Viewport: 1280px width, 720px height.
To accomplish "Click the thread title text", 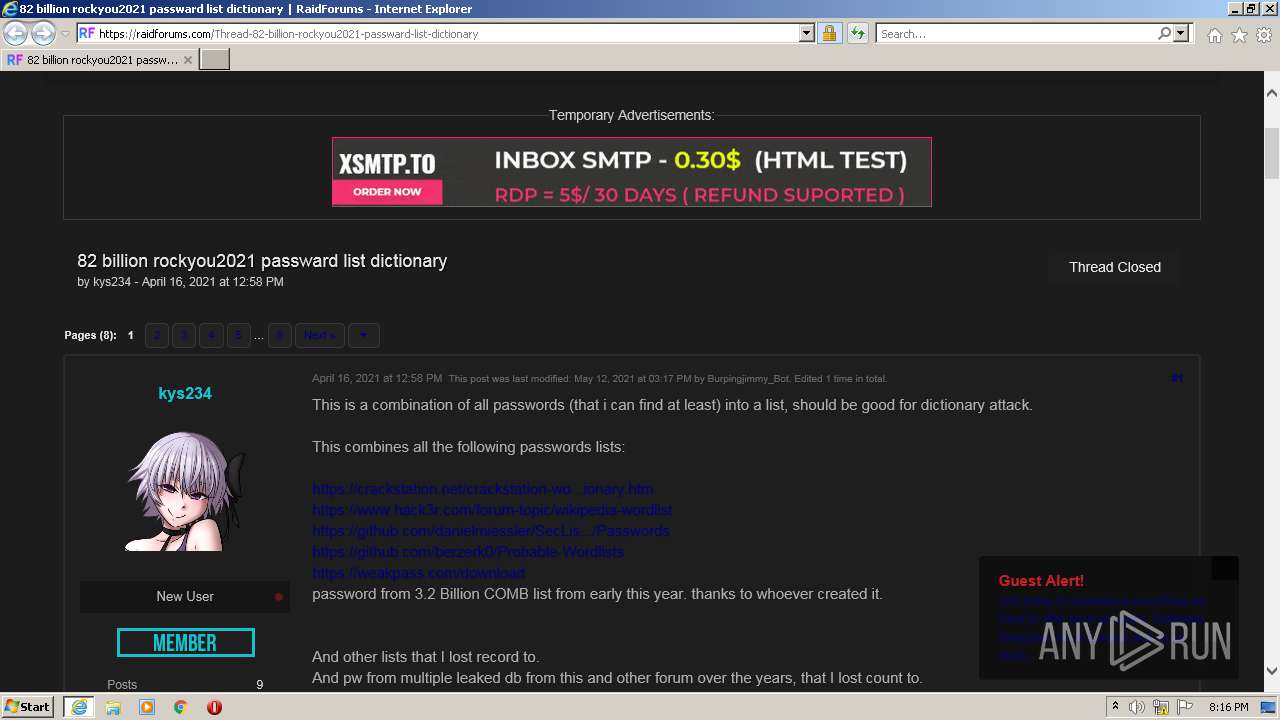I will pyautogui.click(x=262, y=261).
